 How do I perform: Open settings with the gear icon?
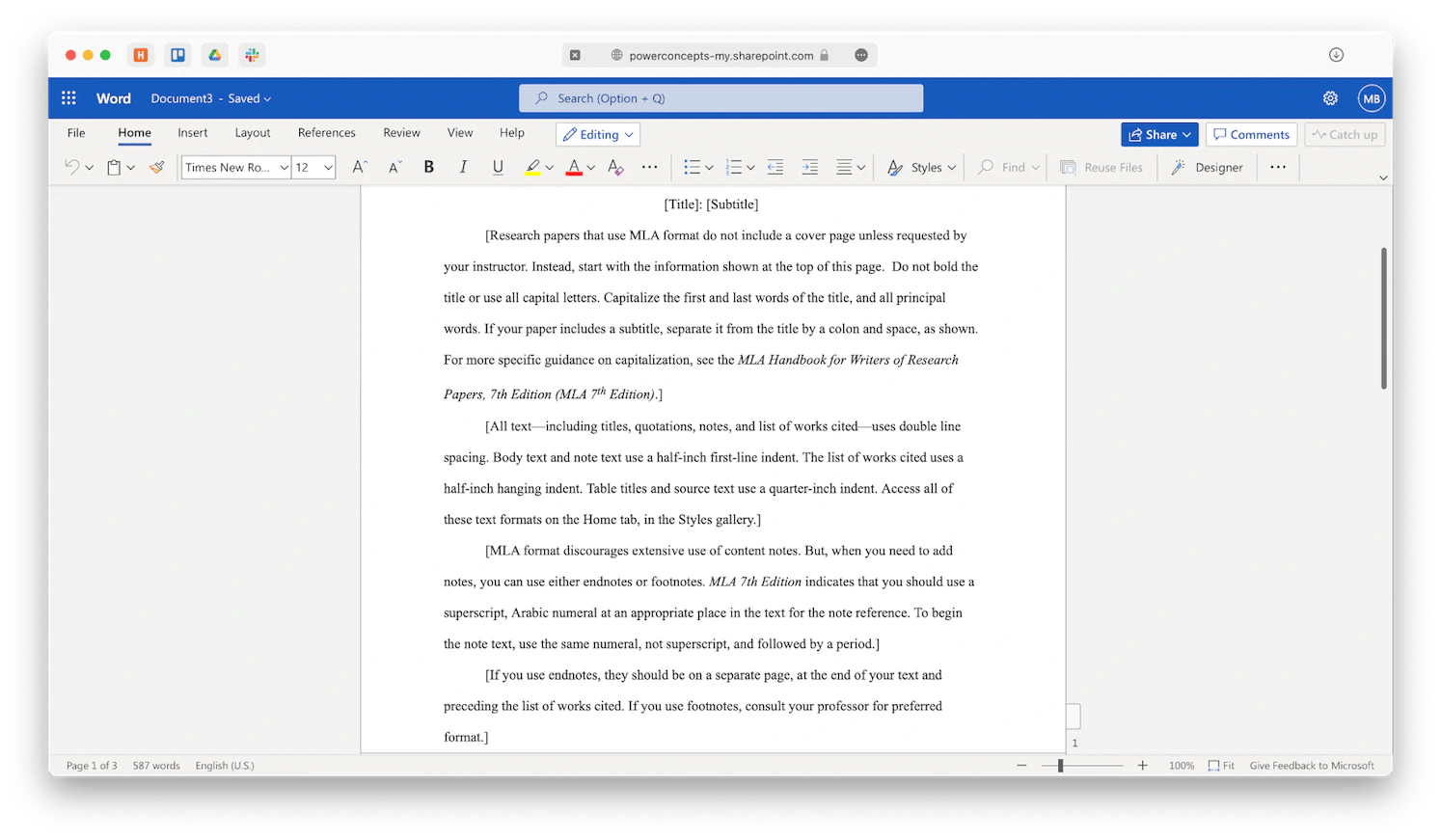1330,98
